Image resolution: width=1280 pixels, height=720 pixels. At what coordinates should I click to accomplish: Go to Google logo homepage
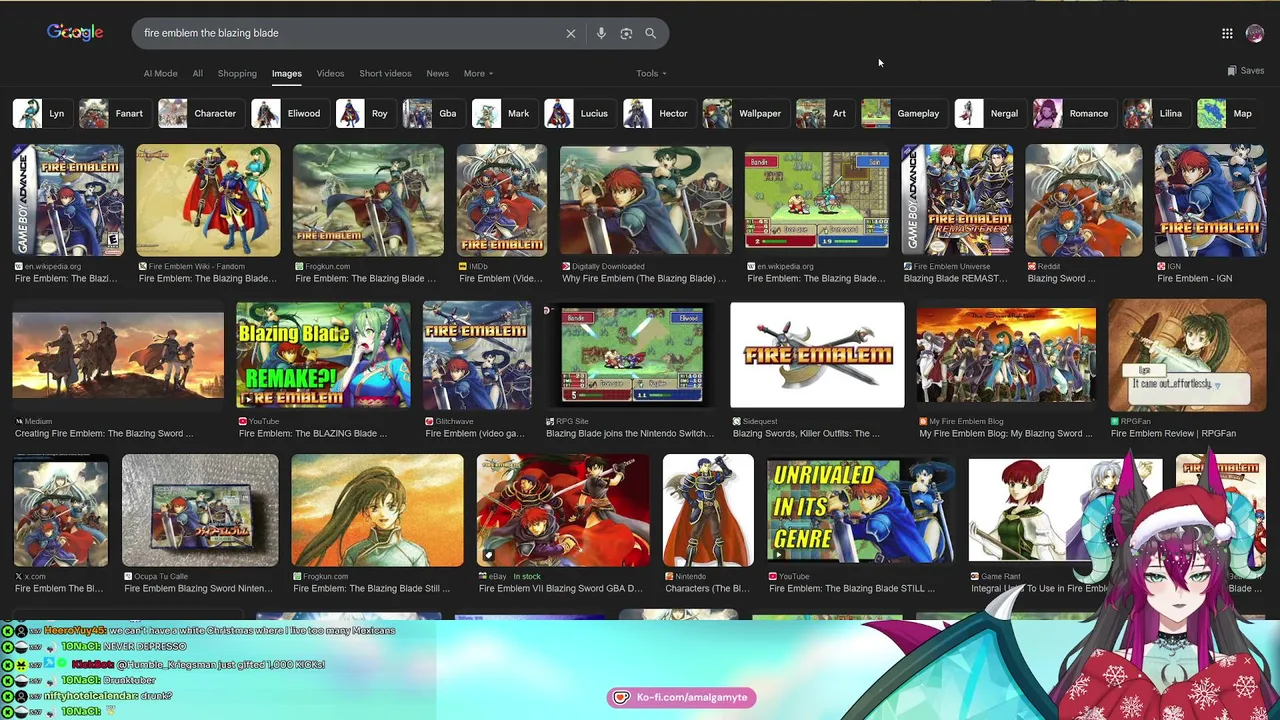pyautogui.click(x=75, y=32)
